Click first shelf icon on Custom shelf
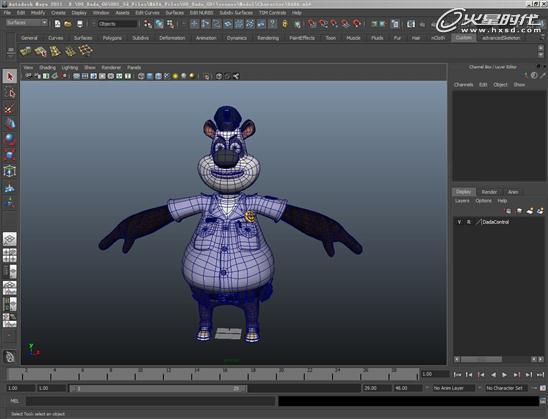The height and width of the screenshot is (419, 548). [x=25, y=51]
